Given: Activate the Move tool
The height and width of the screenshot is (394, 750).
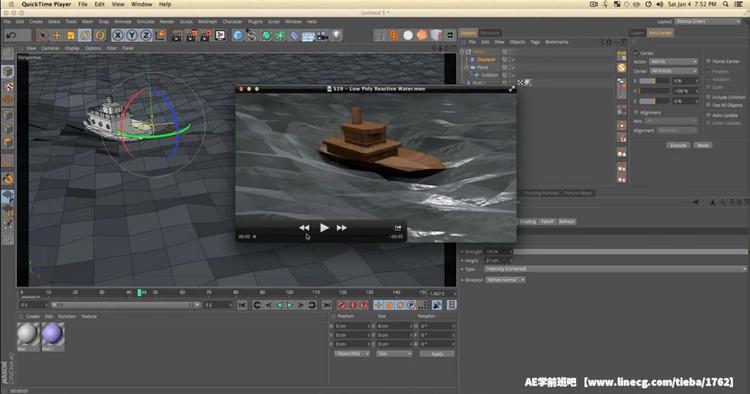Looking at the screenshot, I should coord(56,35).
